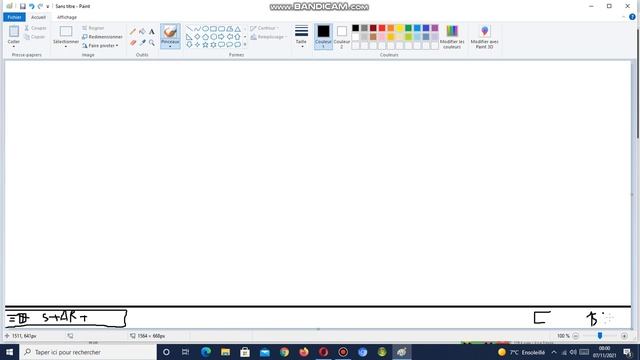Viewport: 640px width, 360px height.
Task: Pick the diamond shape
Action: point(197,37)
